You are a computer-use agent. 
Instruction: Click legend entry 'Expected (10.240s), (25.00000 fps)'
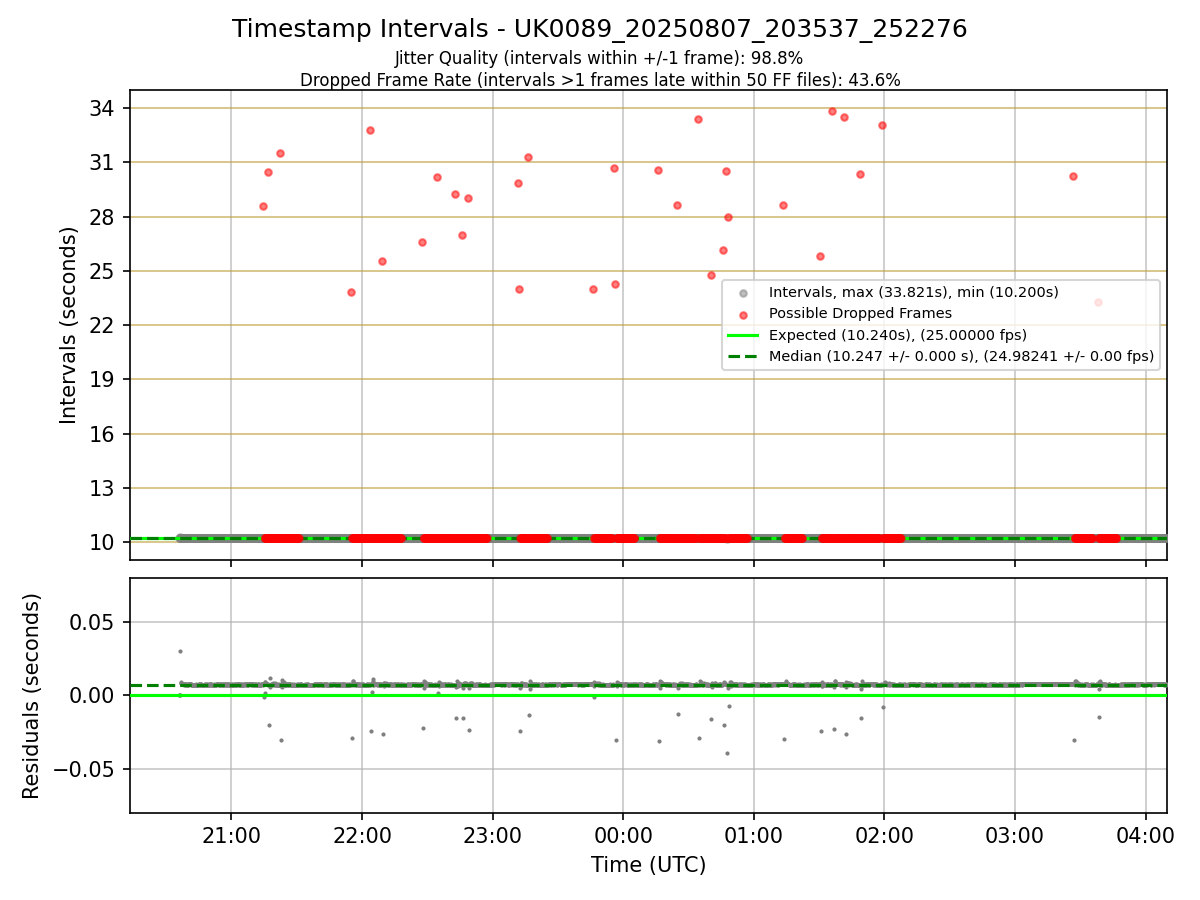[x=897, y=334]
